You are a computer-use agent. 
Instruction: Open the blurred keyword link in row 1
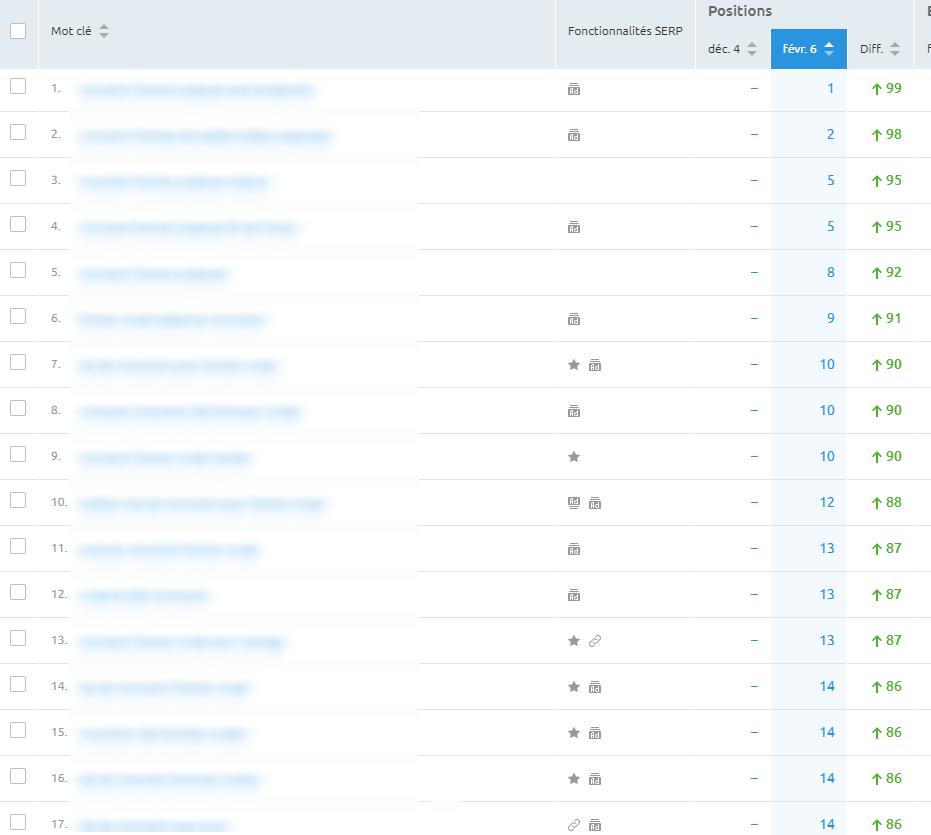coord(196,90)
